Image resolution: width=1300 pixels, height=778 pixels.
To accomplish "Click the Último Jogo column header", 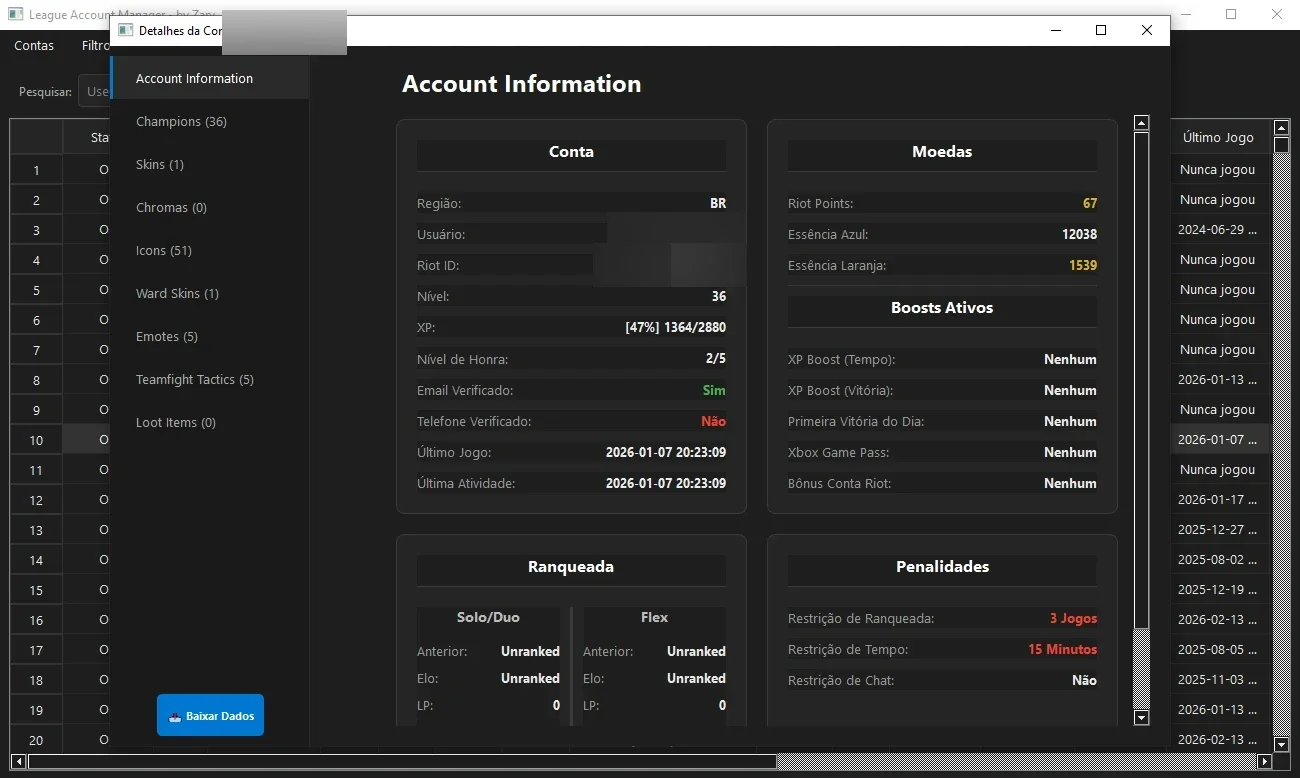I will pos(1218,137).
